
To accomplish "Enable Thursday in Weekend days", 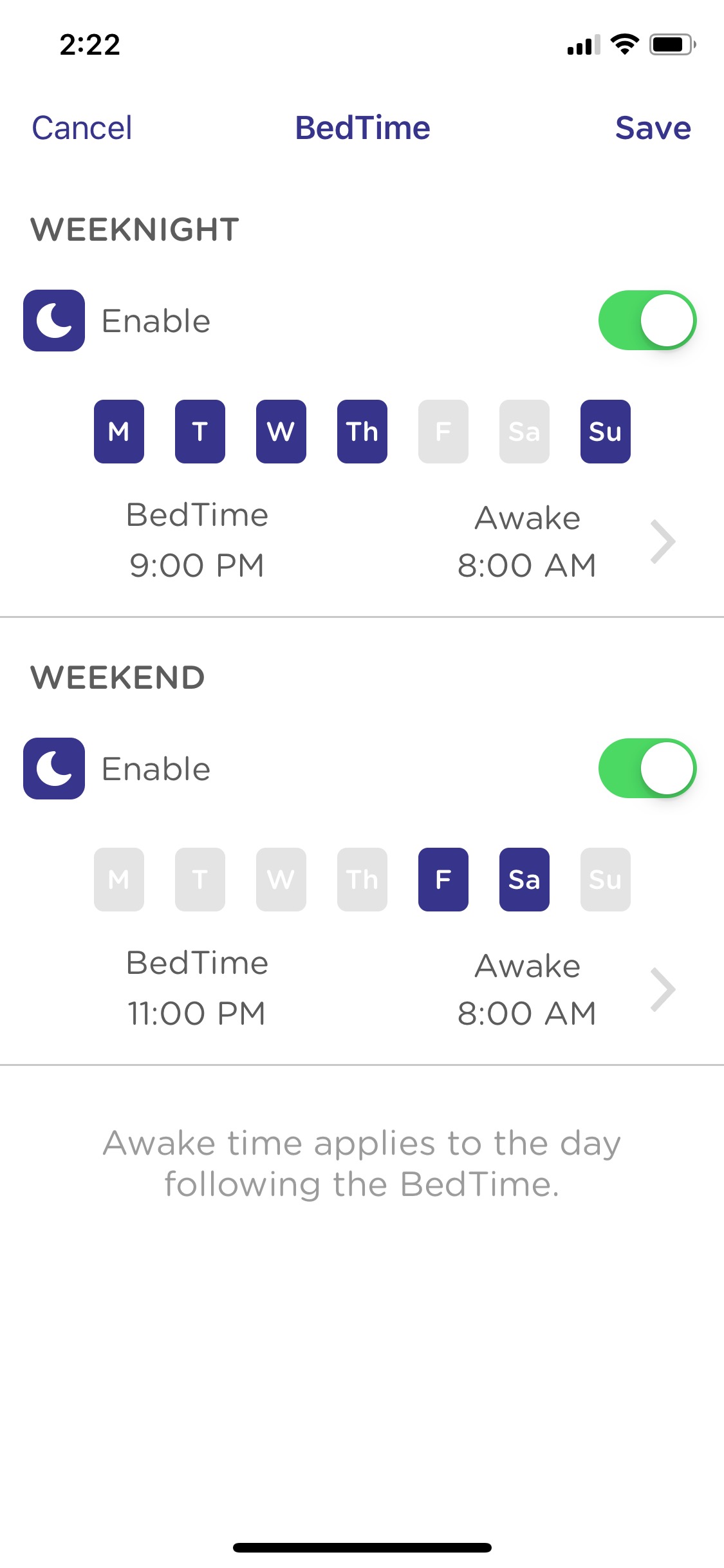I will tap(362, 879).
